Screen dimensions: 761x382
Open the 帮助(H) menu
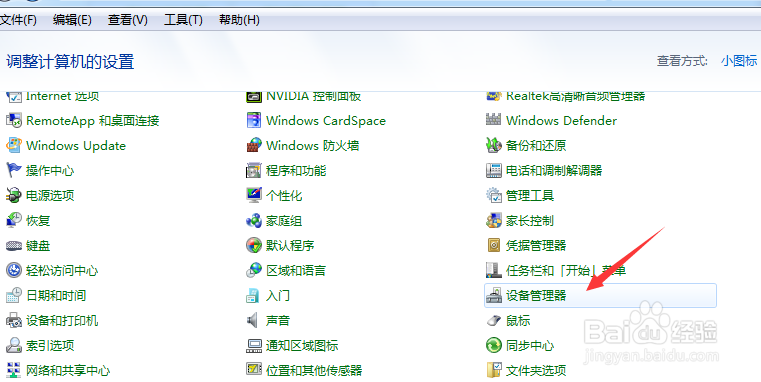point(239,20)
